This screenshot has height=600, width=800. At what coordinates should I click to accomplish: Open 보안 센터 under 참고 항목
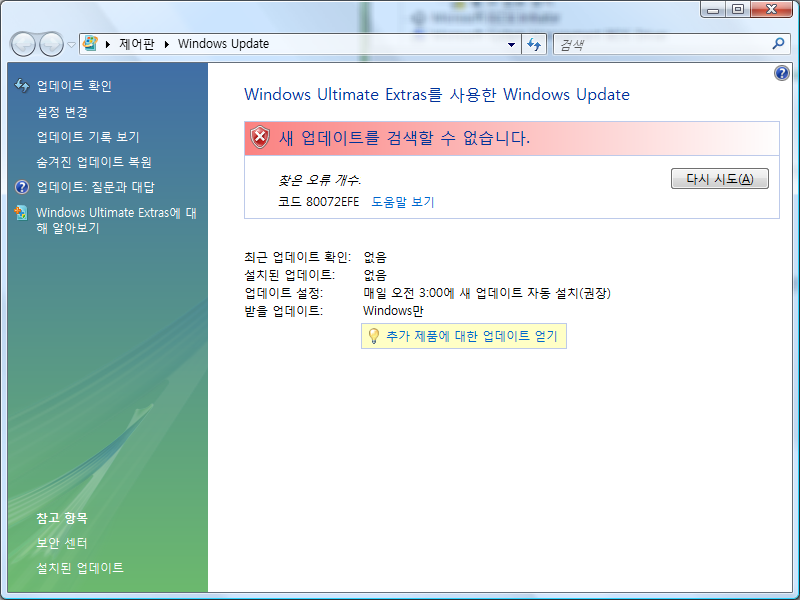coord(62,543)
